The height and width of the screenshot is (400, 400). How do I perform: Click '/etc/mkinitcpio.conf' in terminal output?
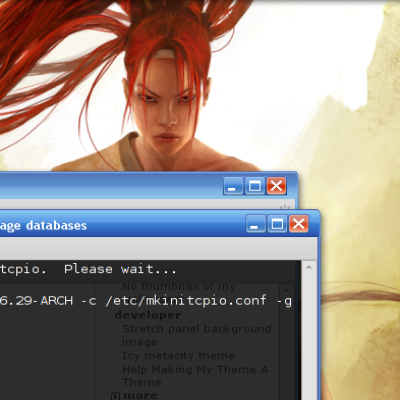186,301
